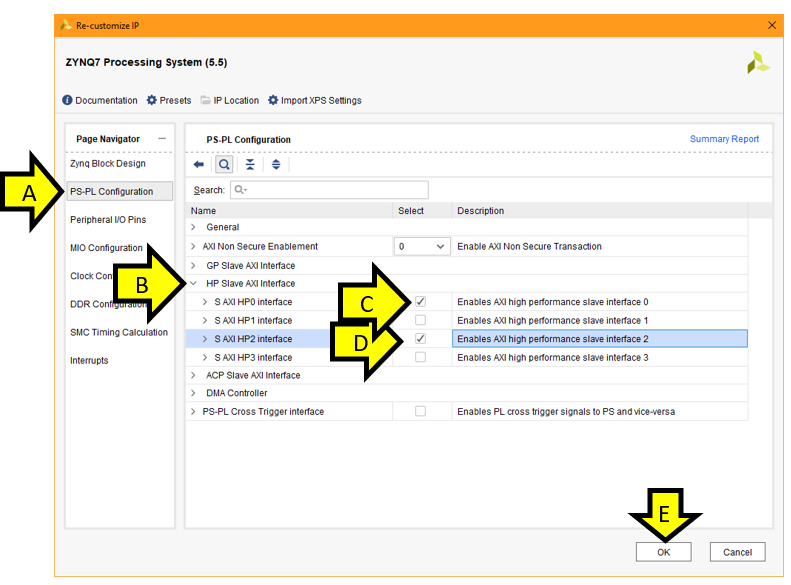Open SMC Timing Calculation page
This screenshot has width=791, height=585.
119,332
